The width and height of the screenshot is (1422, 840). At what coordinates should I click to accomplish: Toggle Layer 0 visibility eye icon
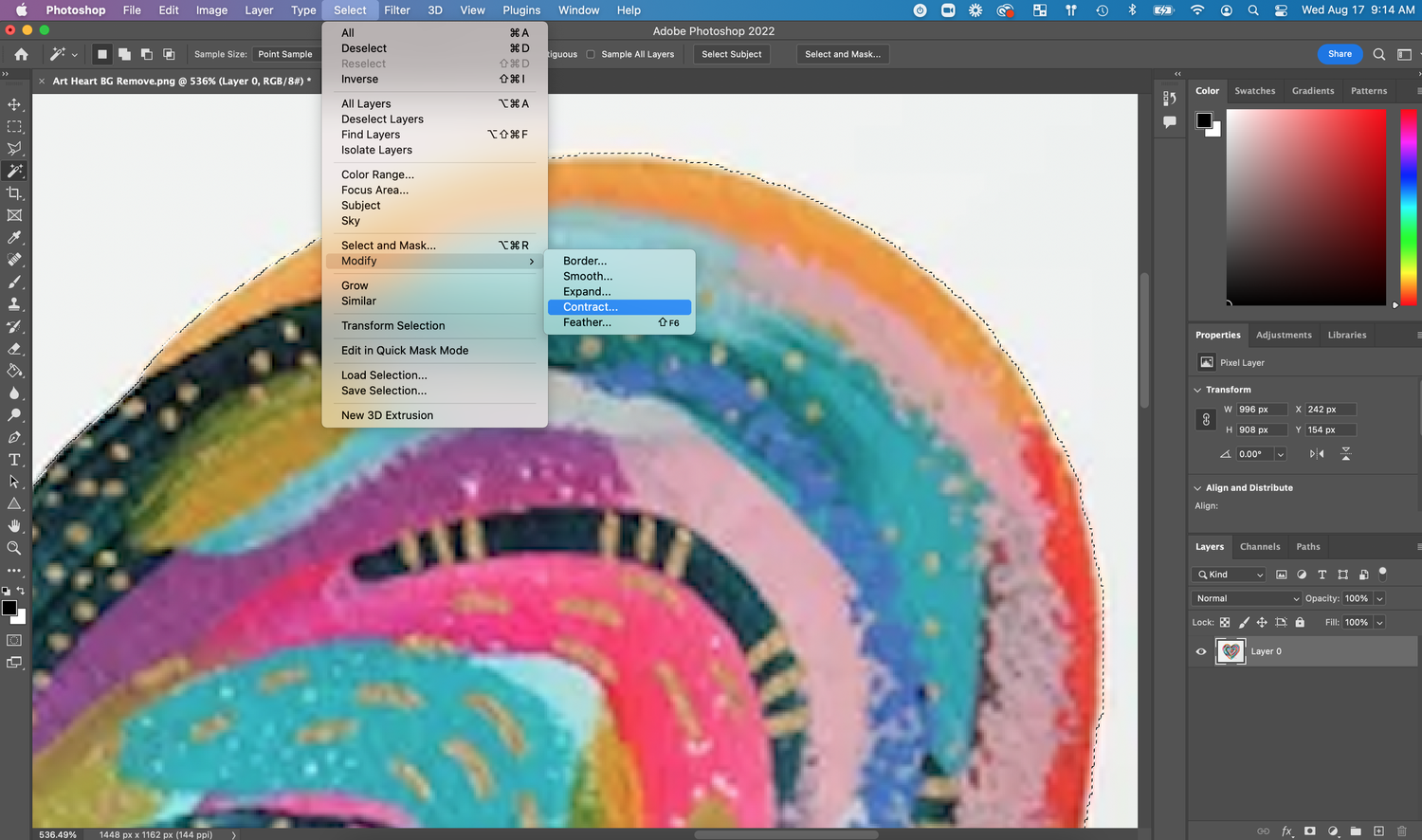coord(1201,651)
